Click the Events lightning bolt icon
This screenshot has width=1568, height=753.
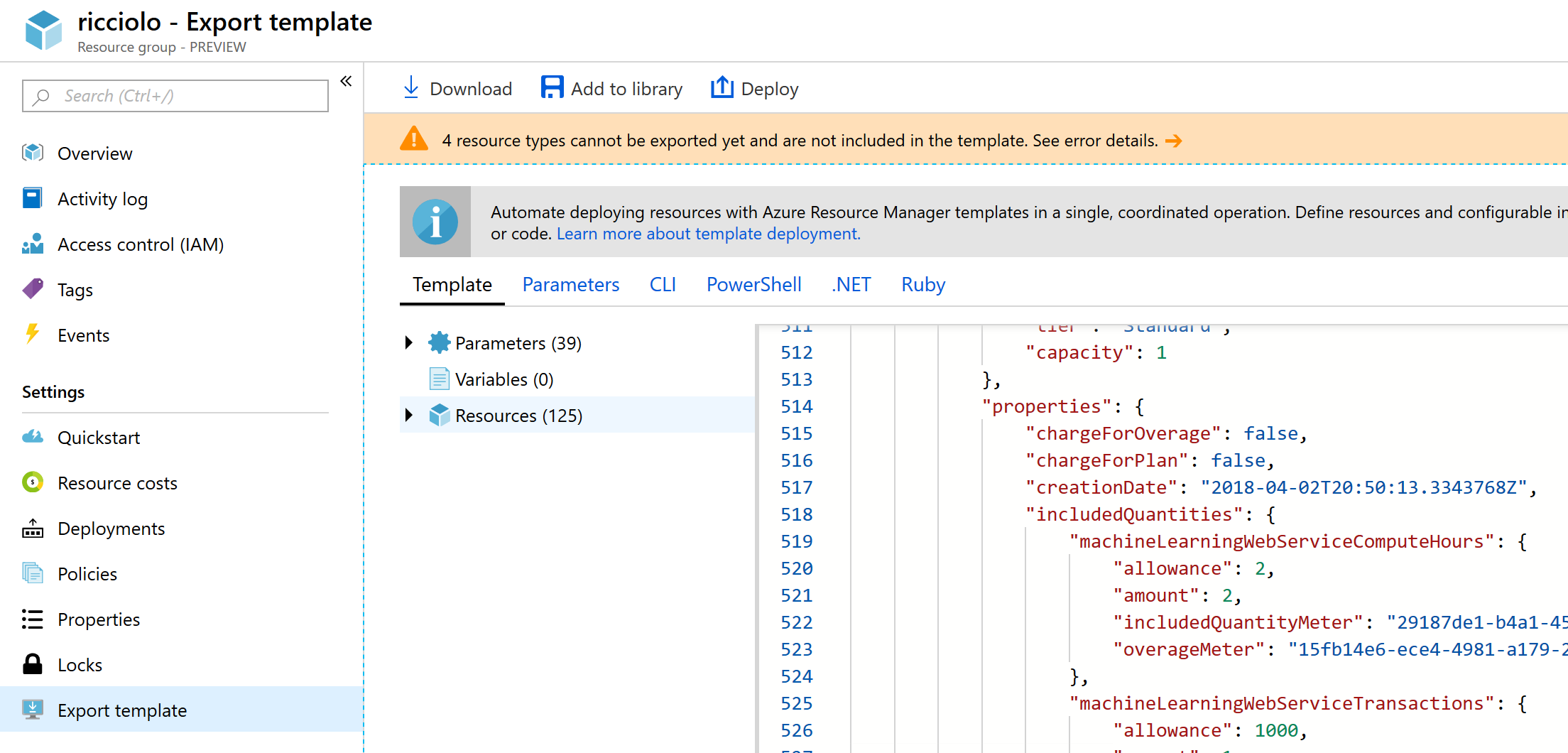(33, 335)
